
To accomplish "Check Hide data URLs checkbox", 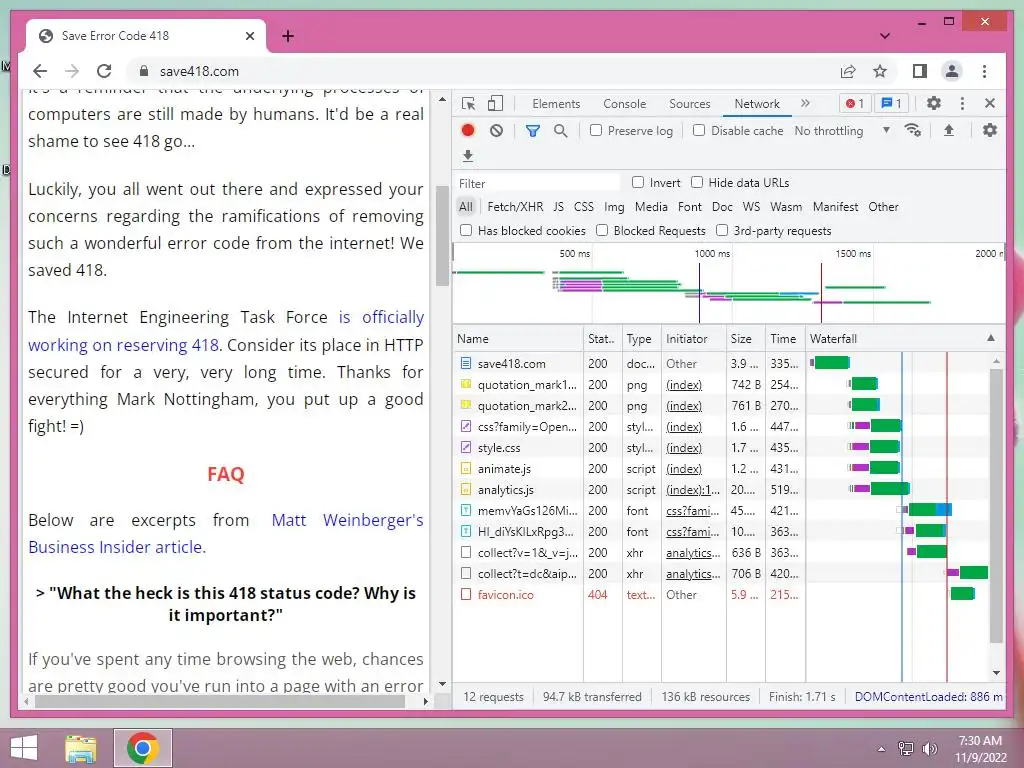I will coord(697,182).
